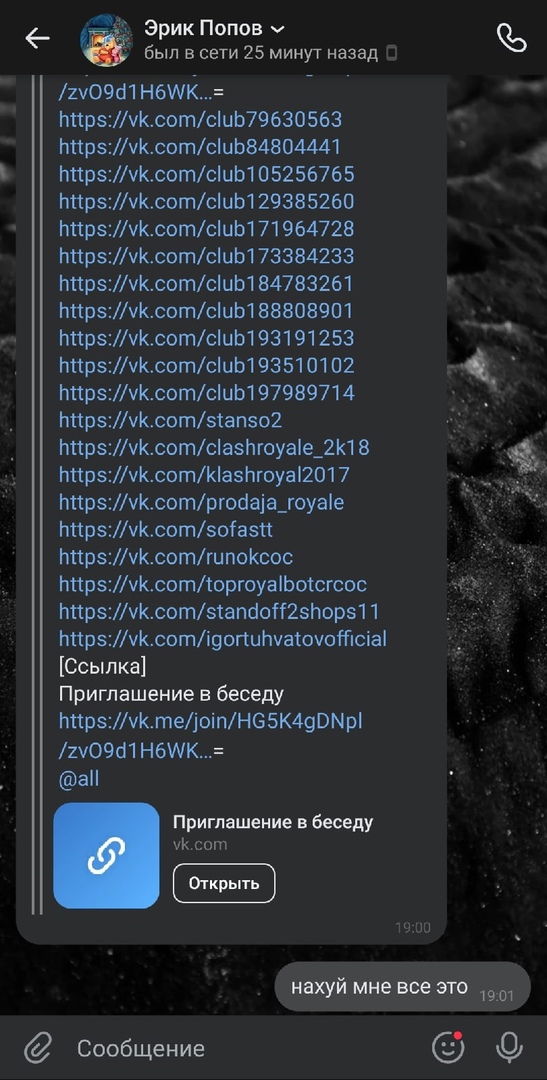The height and width of the screenshot is (1080, 547).
Task: Expand the Эрик Попов name dropdown chevron
Action: coord(277,30)
